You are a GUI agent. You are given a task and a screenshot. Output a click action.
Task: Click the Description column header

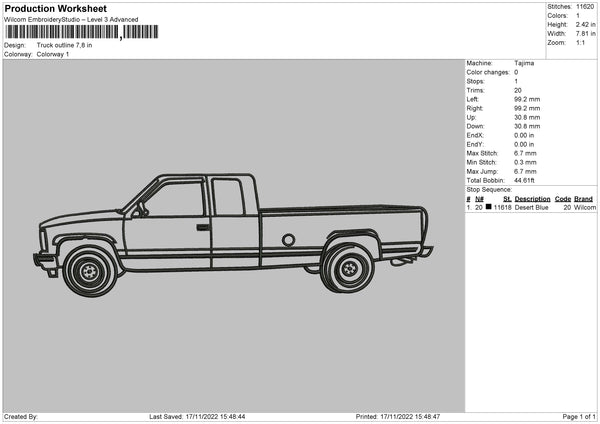[x=533, y=199]
